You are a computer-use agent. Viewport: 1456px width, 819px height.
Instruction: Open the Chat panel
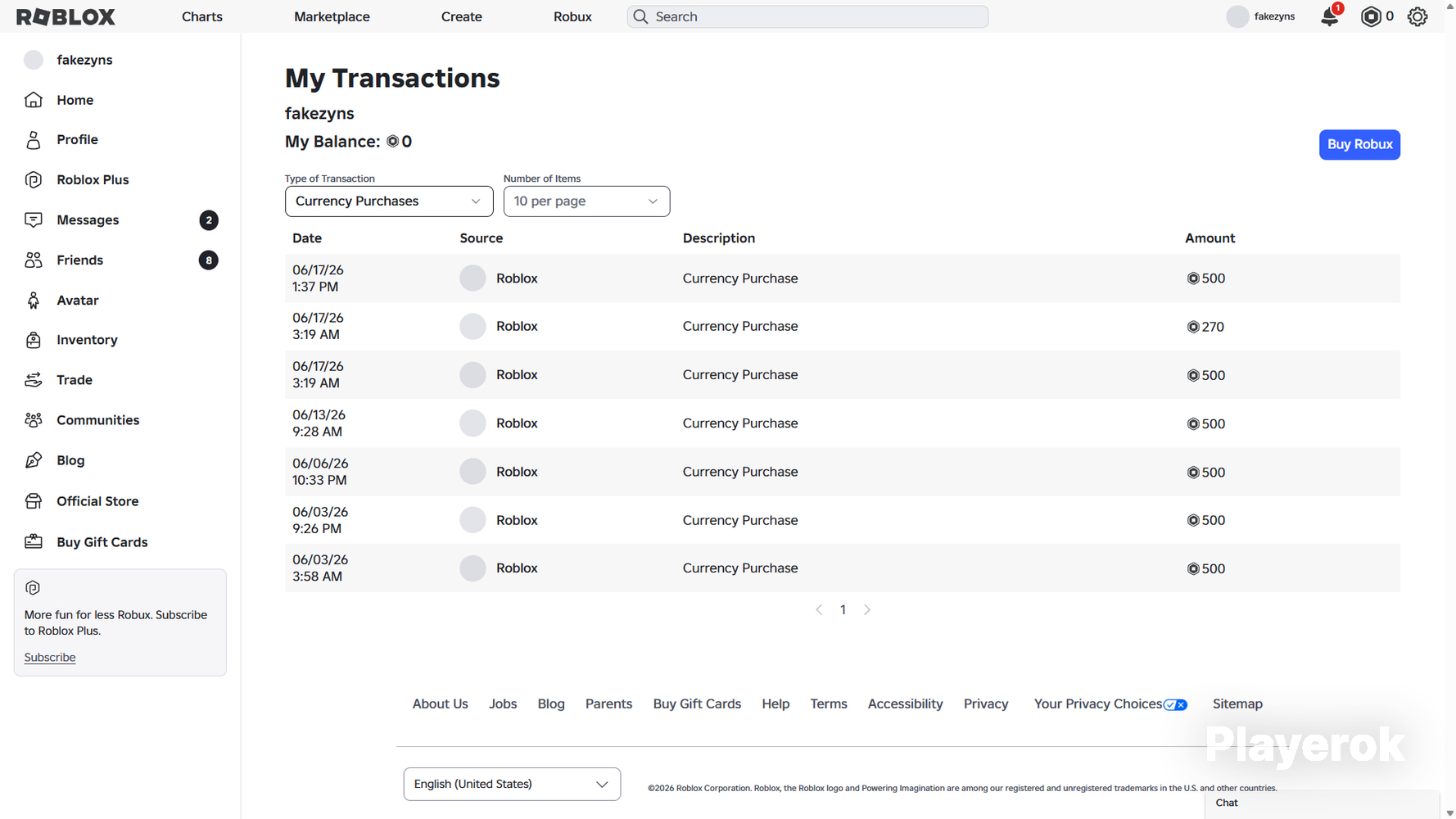pos(1322,803)
